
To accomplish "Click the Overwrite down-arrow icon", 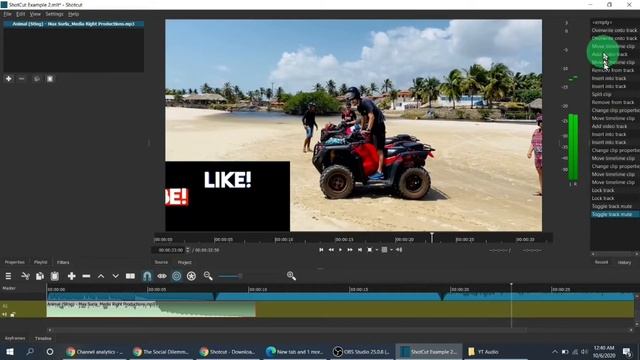I will (116, 276).
